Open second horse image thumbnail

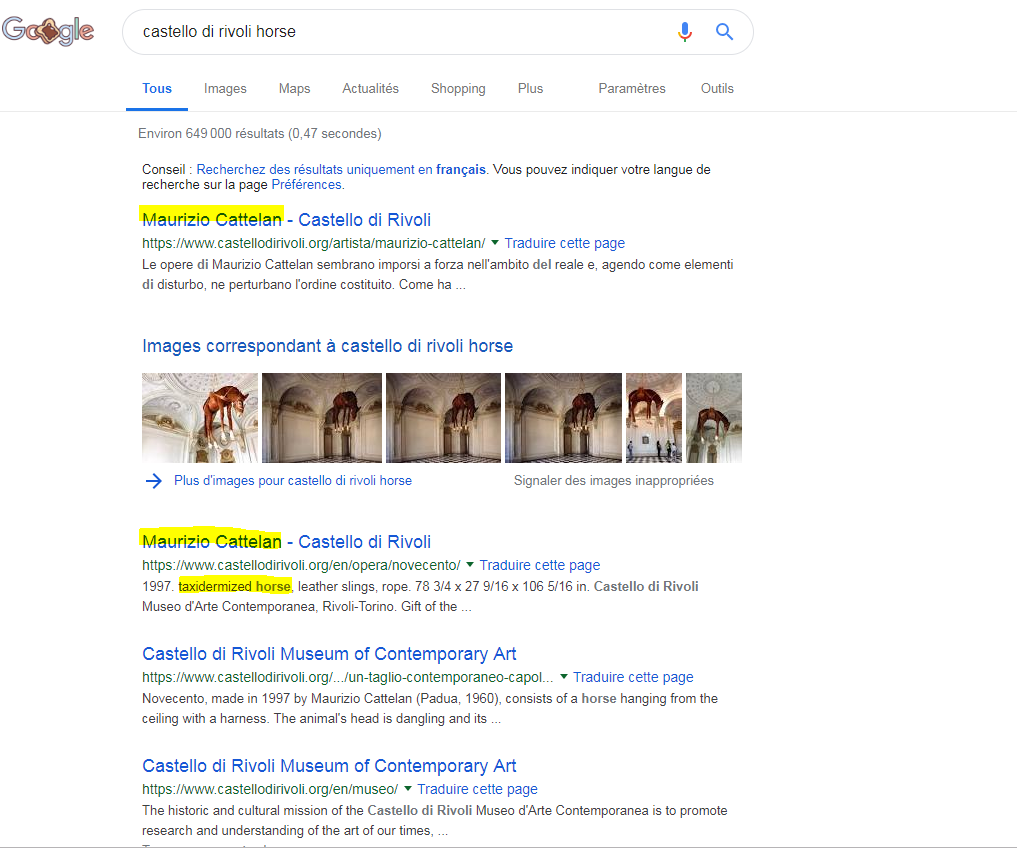[322, 418]
